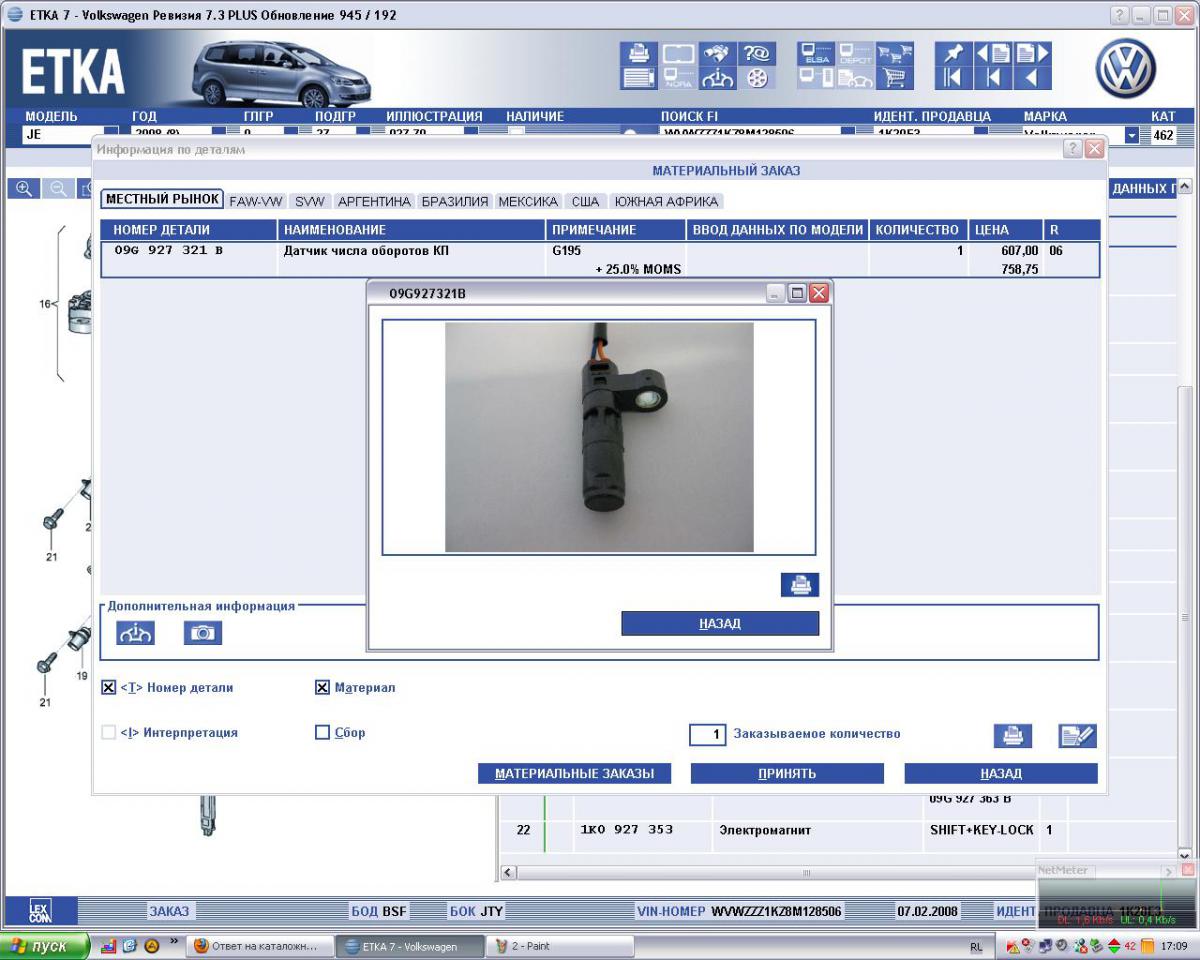Open the car info icon in the top toolbar
The width and height of the screenshot is (1200, 960).
click(718, 78)
